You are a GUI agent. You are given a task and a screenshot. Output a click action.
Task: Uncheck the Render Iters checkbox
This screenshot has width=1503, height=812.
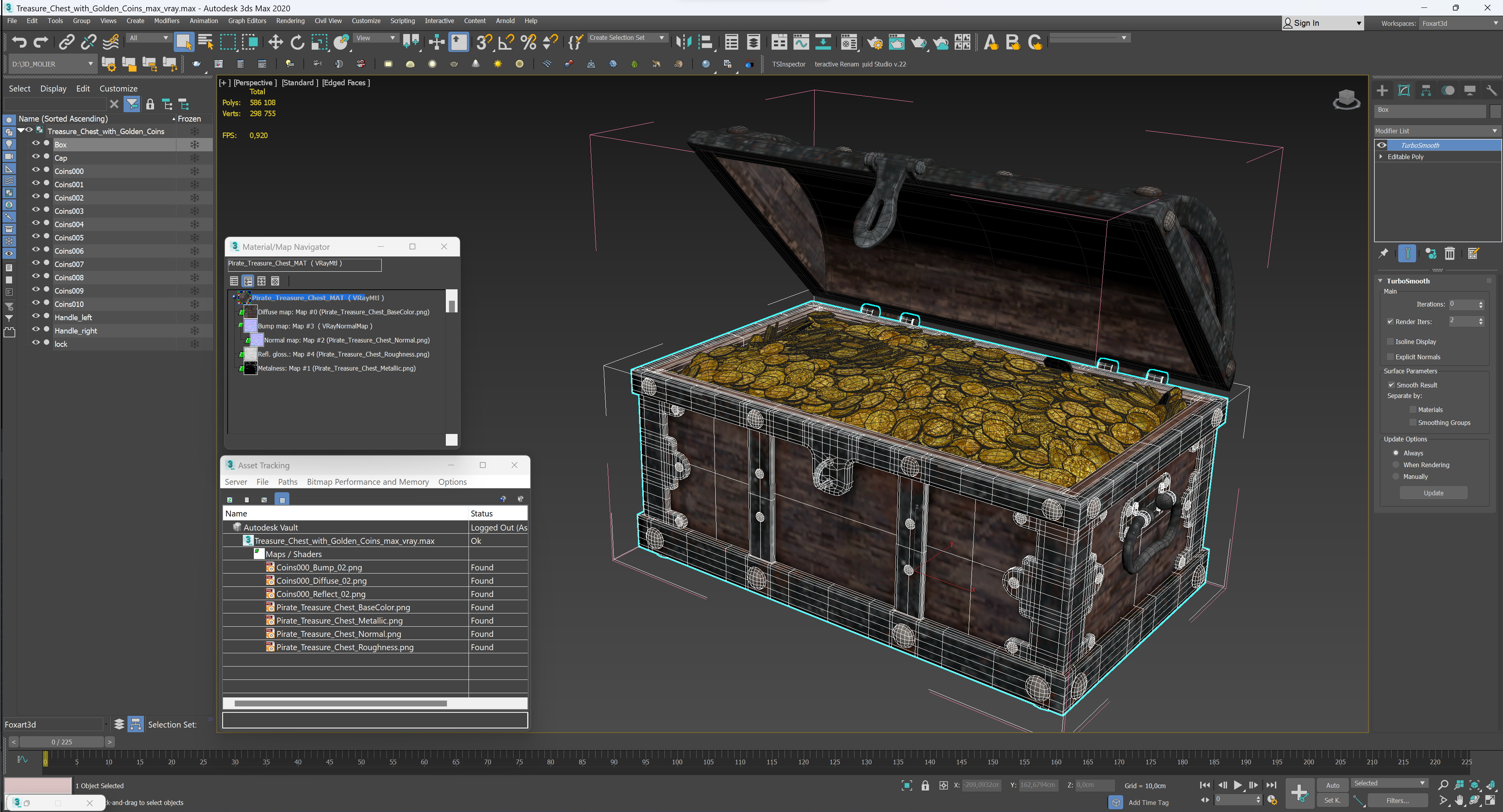(x=1390, y=321)
